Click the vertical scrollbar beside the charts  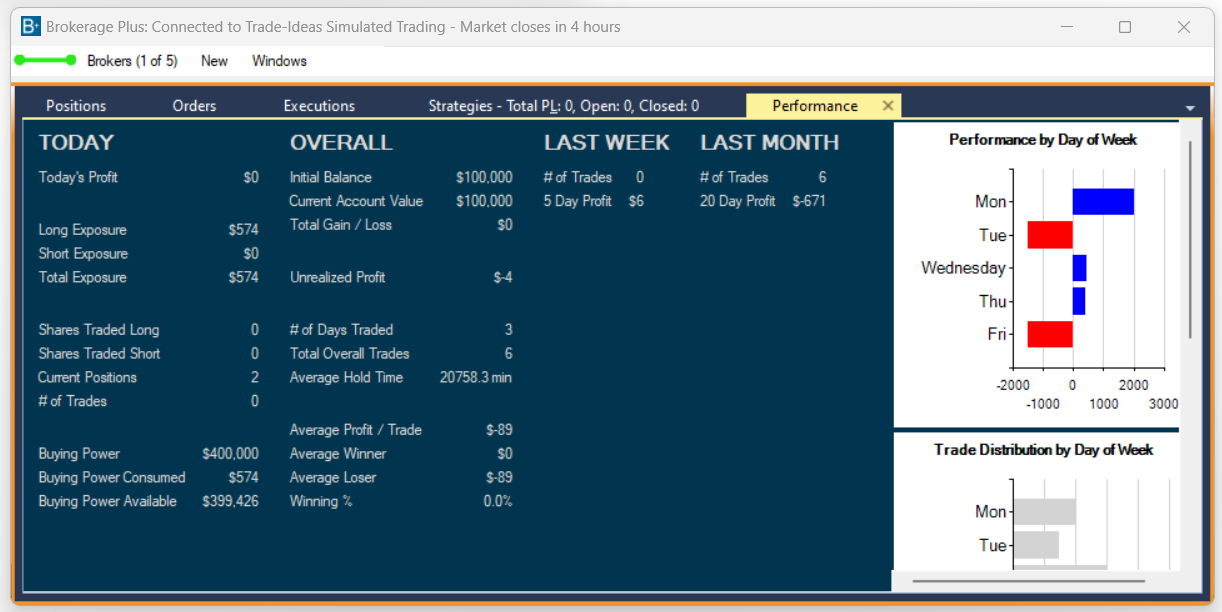tap(1189, 240)
